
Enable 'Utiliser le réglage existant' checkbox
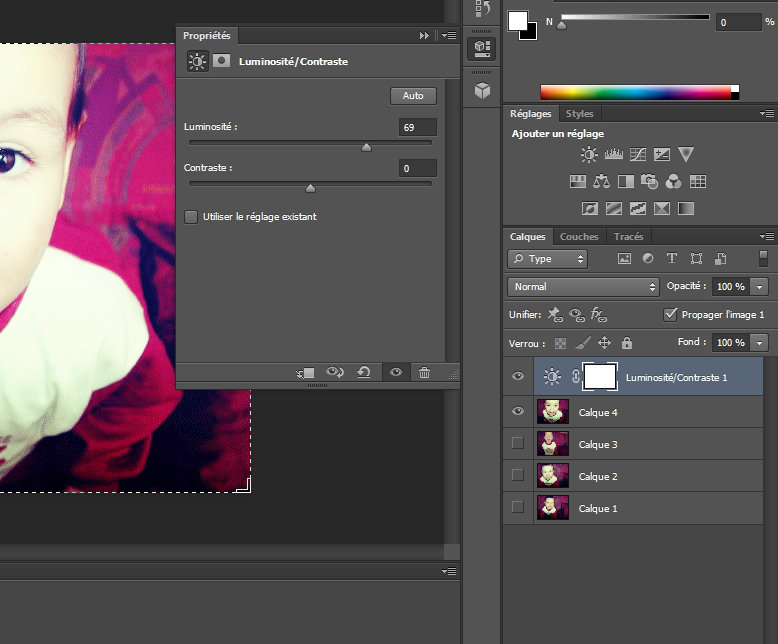[x=191, y=216]
